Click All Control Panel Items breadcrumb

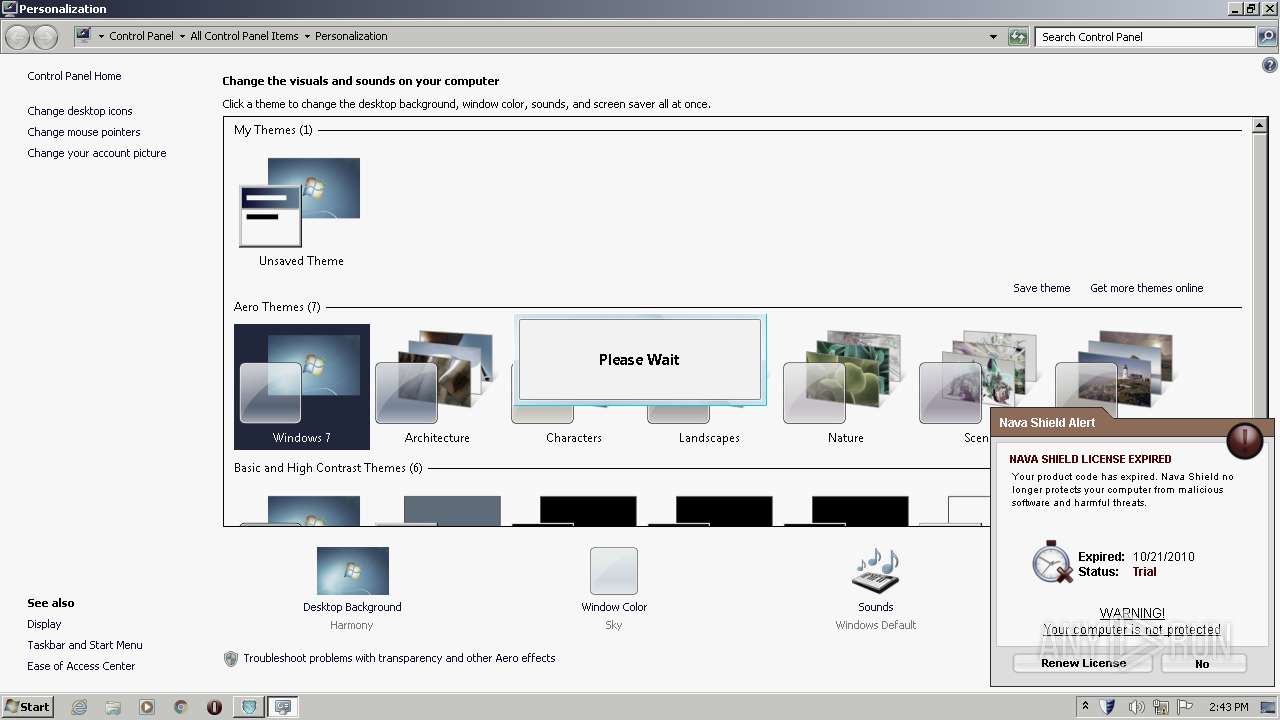tap(244, 37)
